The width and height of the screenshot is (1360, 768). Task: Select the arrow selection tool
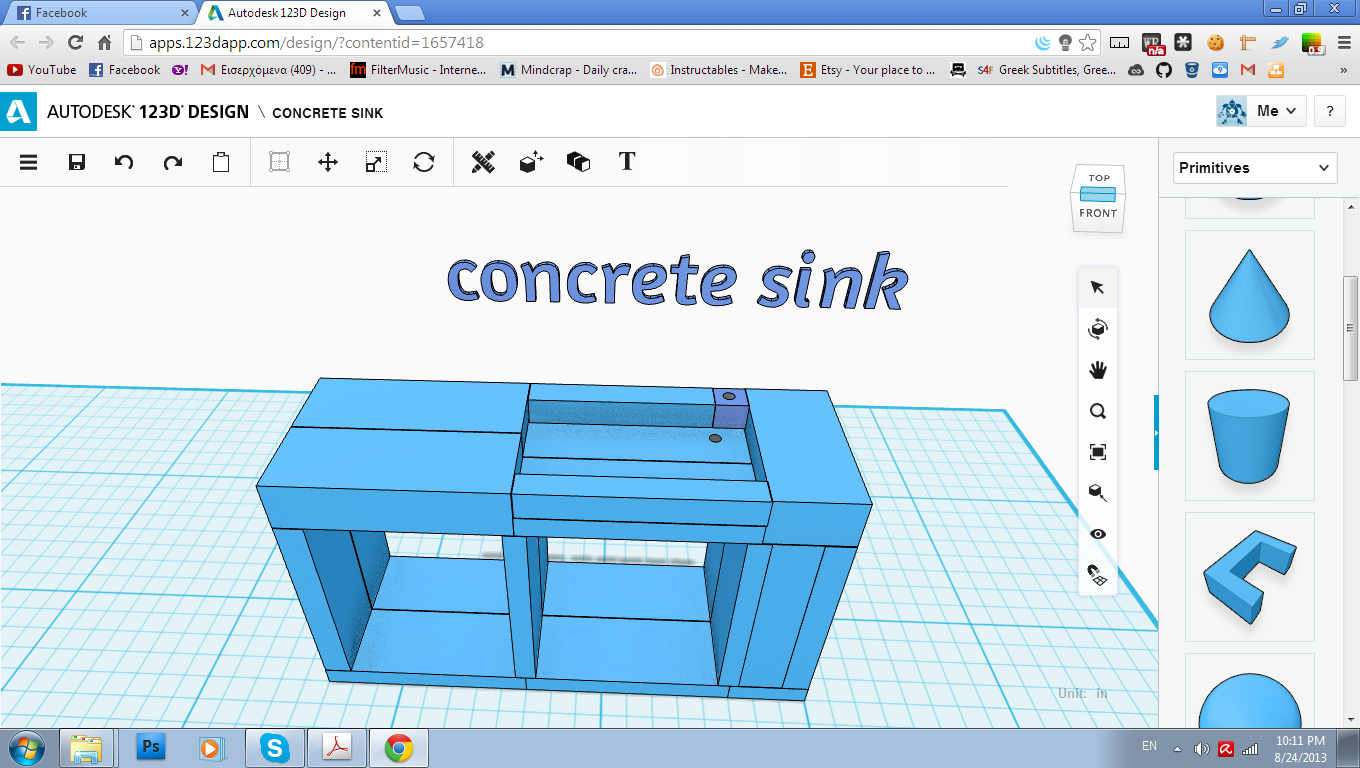(1098, 286)
